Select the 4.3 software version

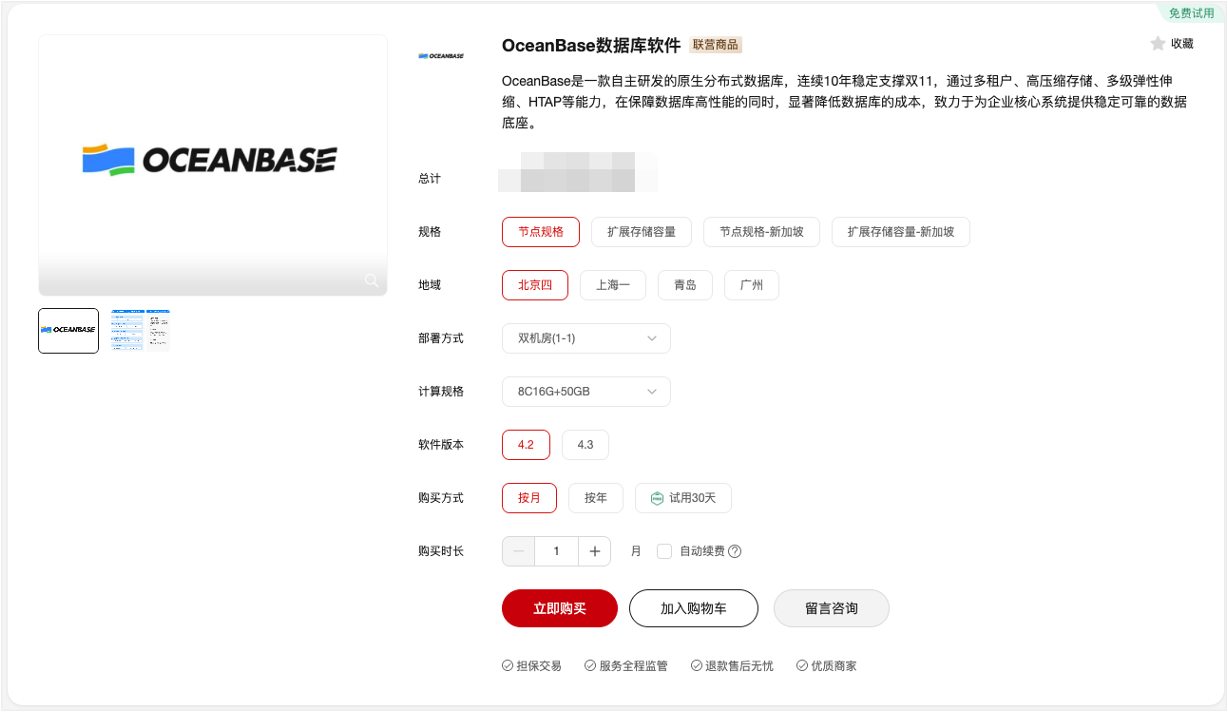pos(585,445)
